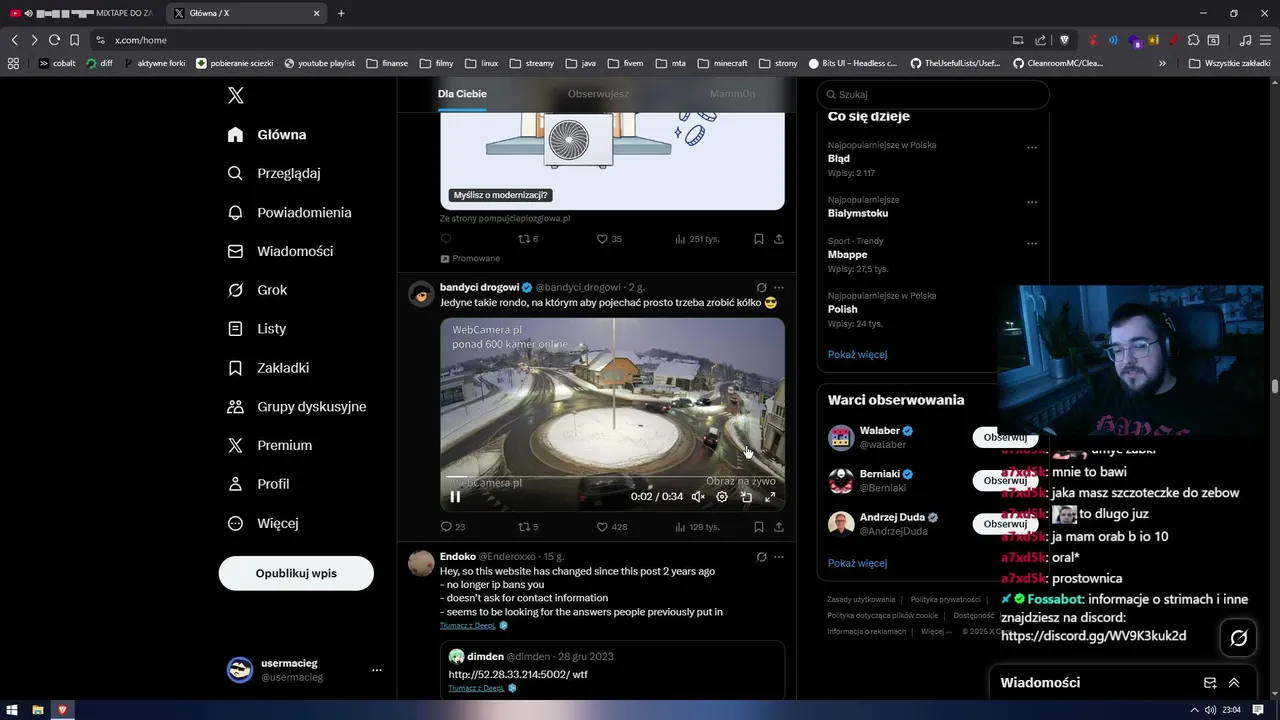
Task: Bookmark the bandyci drogowi post
Action: point(759,527)
